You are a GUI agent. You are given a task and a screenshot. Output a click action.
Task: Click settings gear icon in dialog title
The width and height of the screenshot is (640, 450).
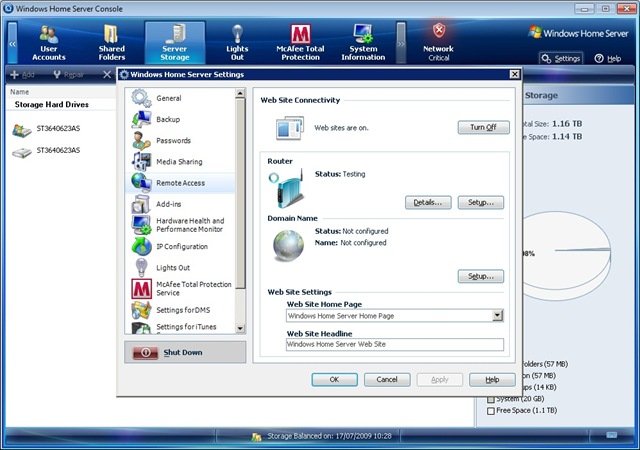pos(124,74)
